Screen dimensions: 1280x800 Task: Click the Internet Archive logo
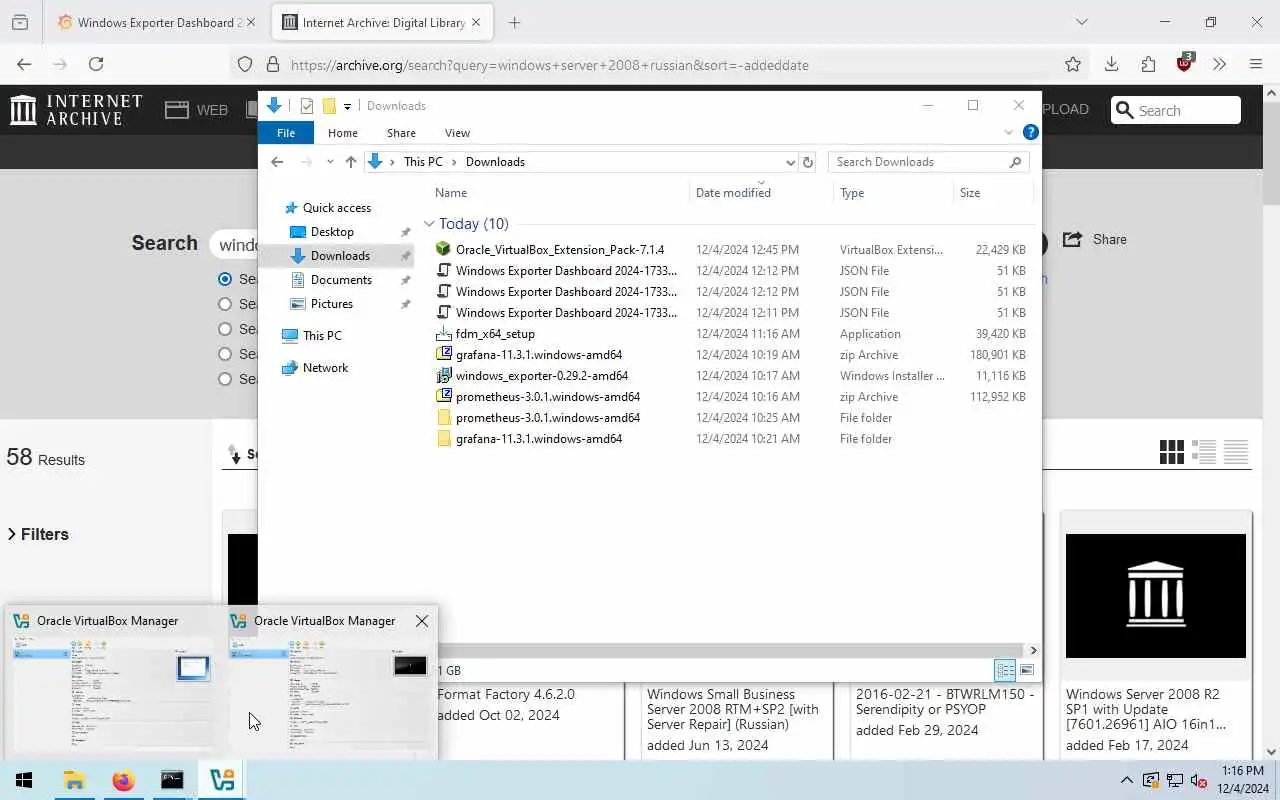pyautogui.click(x=76, y=110)
